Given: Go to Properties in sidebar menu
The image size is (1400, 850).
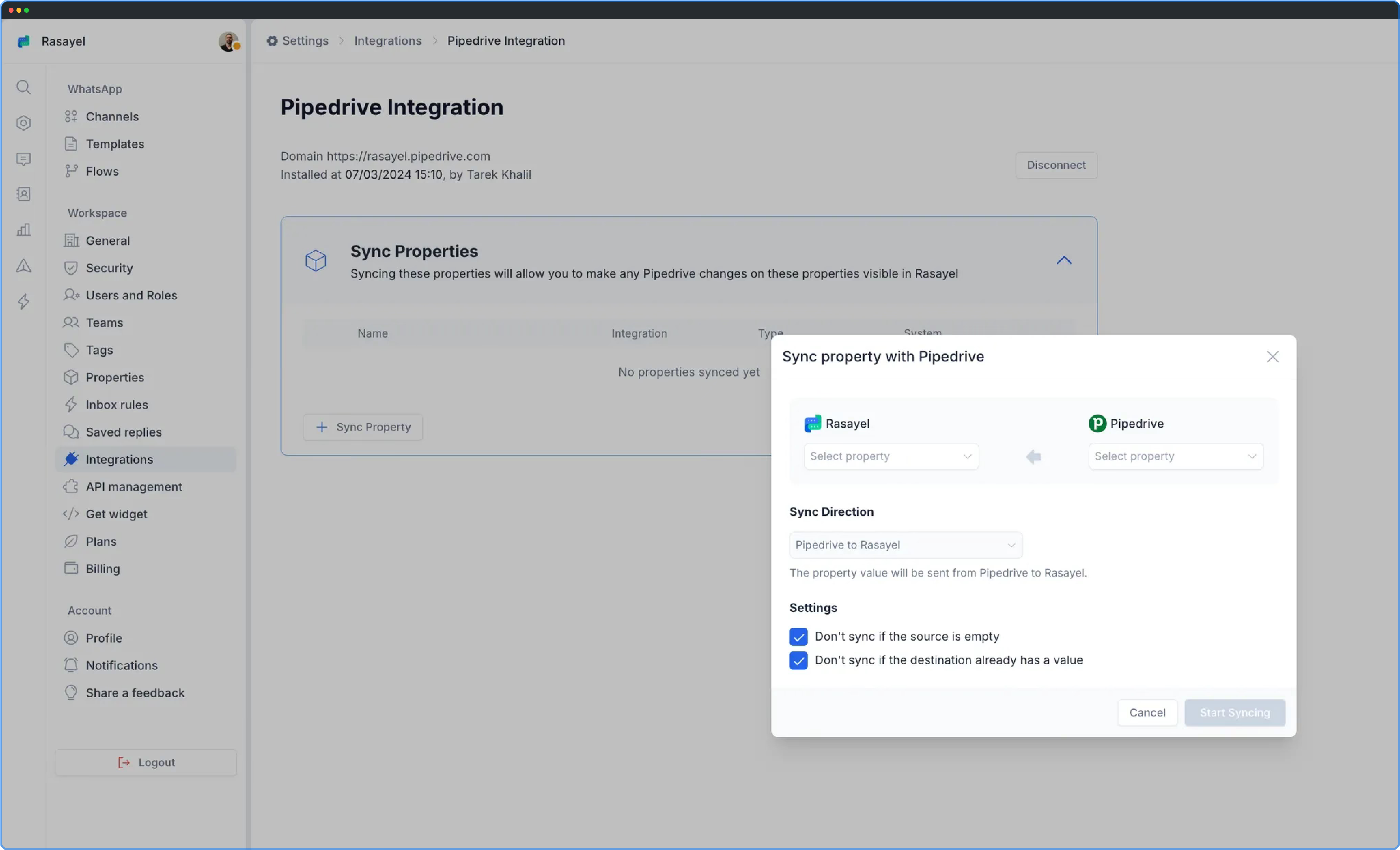Looking at the screenshot, I should click(x=115, y=378).
